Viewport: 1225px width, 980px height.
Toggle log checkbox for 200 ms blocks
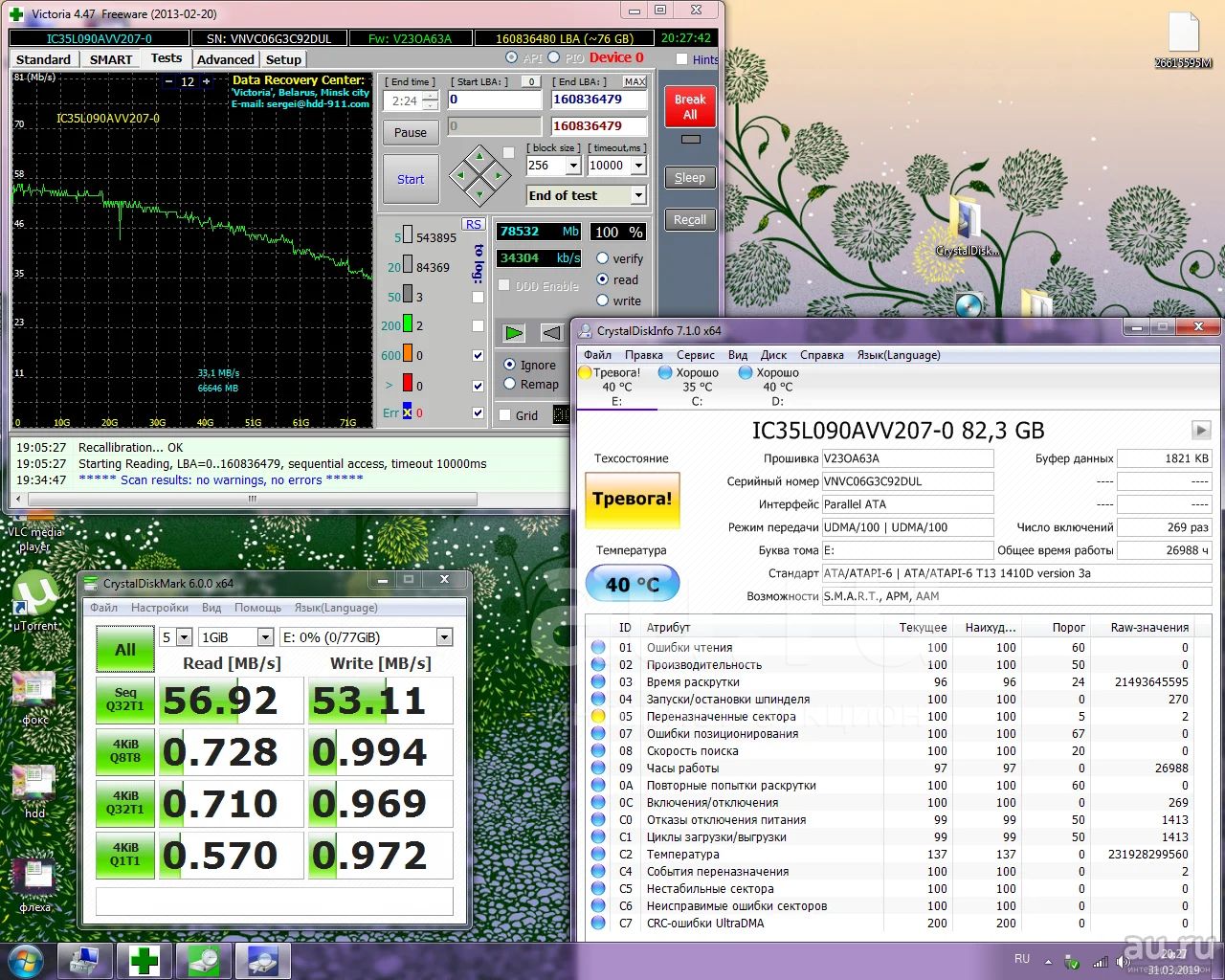click(478, 325)
